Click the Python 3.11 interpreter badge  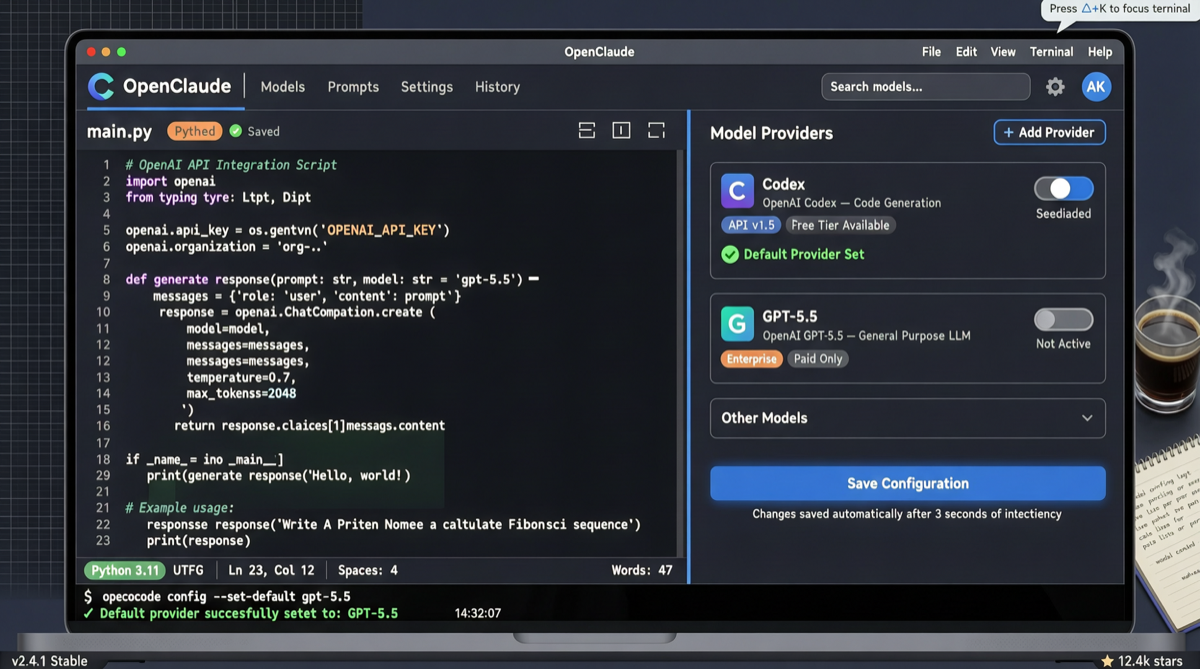coord(125,570)
